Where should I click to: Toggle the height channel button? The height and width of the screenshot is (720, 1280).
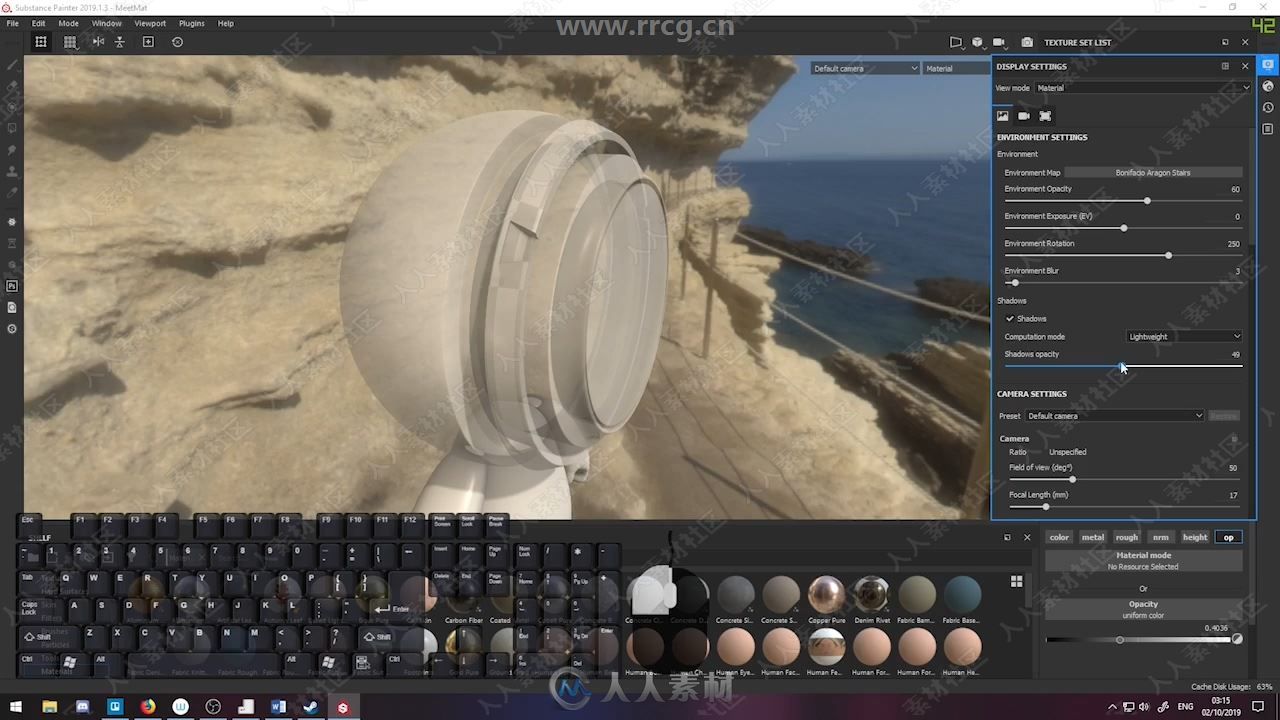[x=1195, y=537]
